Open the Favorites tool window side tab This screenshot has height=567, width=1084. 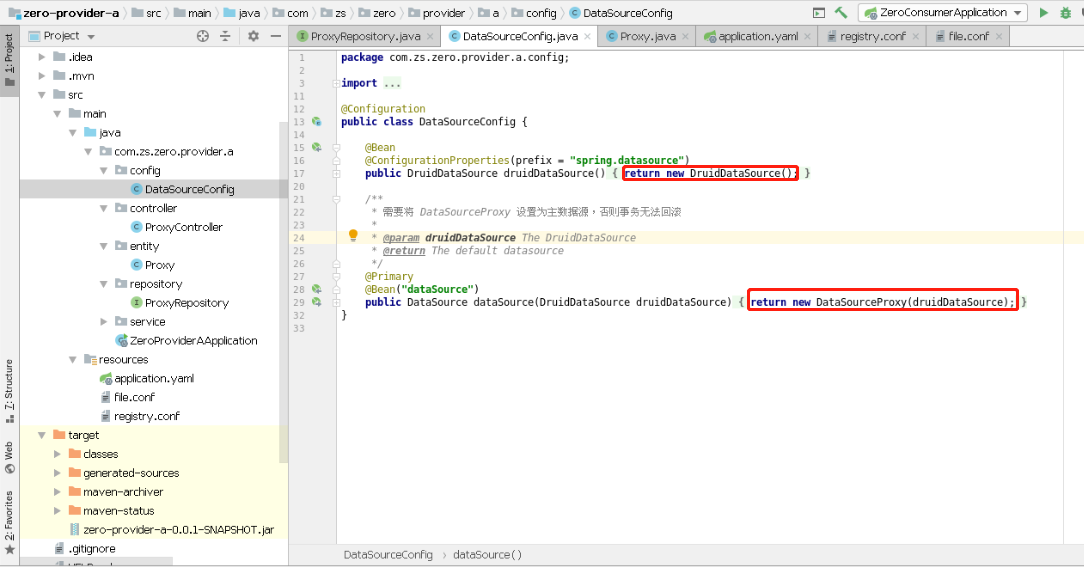coord(9,522)
